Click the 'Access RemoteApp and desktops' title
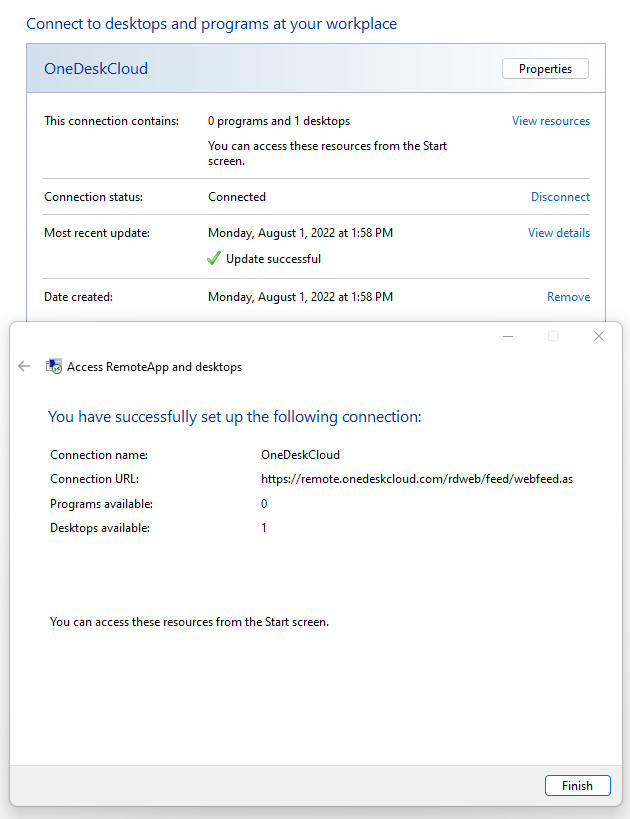630x819 pixels. 154,367
